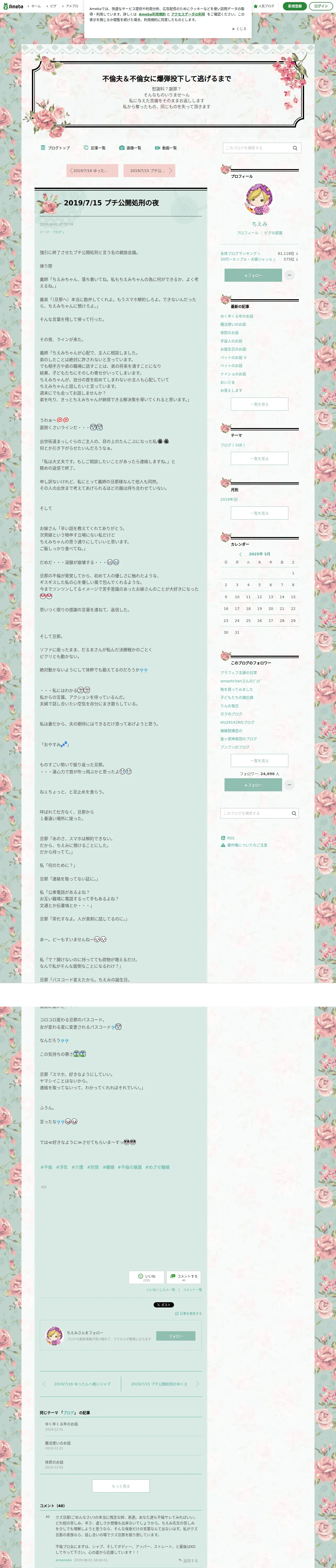Open the 画像一覧 tab
Image resolution: width=336 pixels, height=1568 pixels.
[x=130, y=148]
